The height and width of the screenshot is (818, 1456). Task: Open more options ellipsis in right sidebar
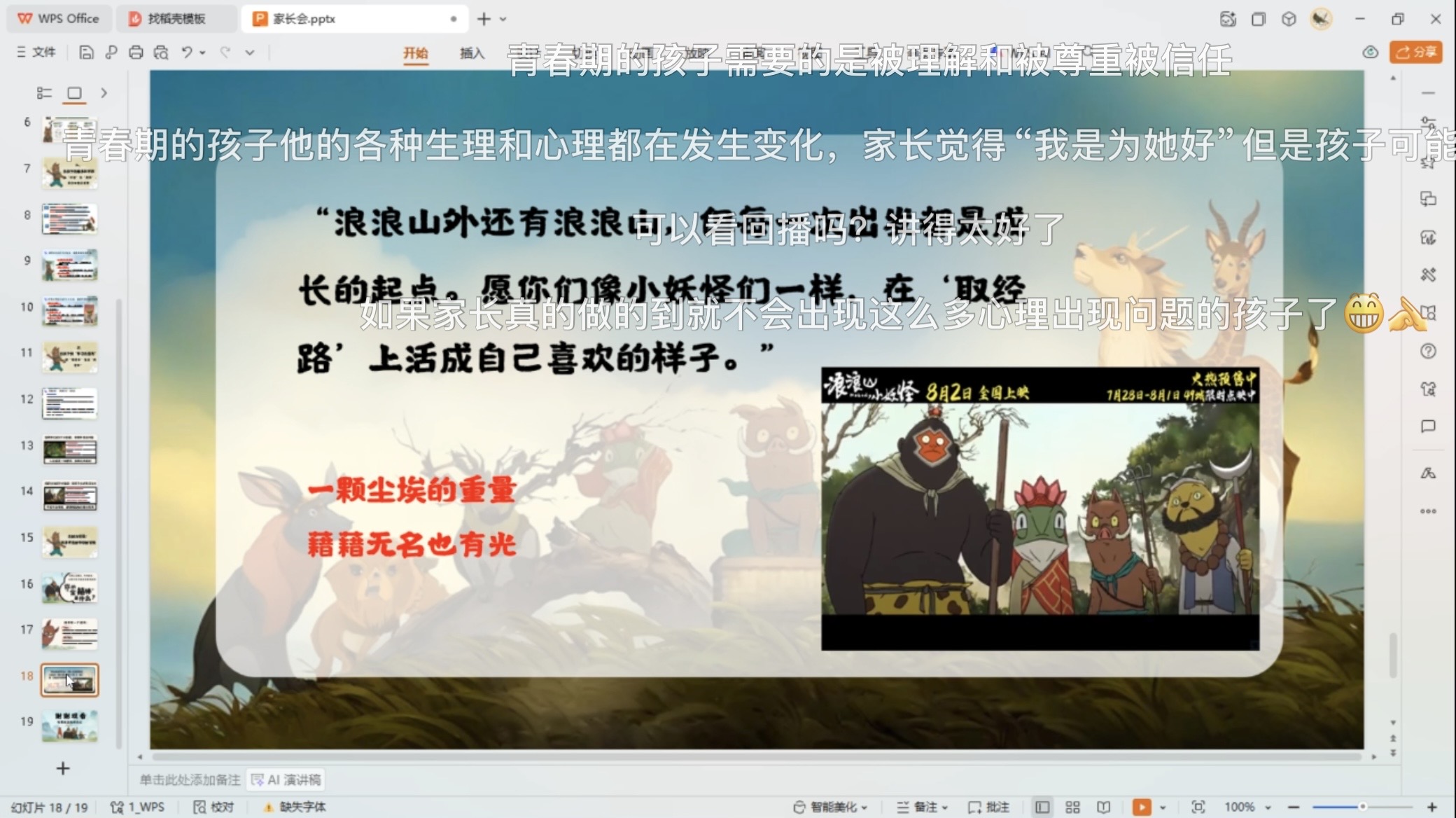click(1429, 511)
